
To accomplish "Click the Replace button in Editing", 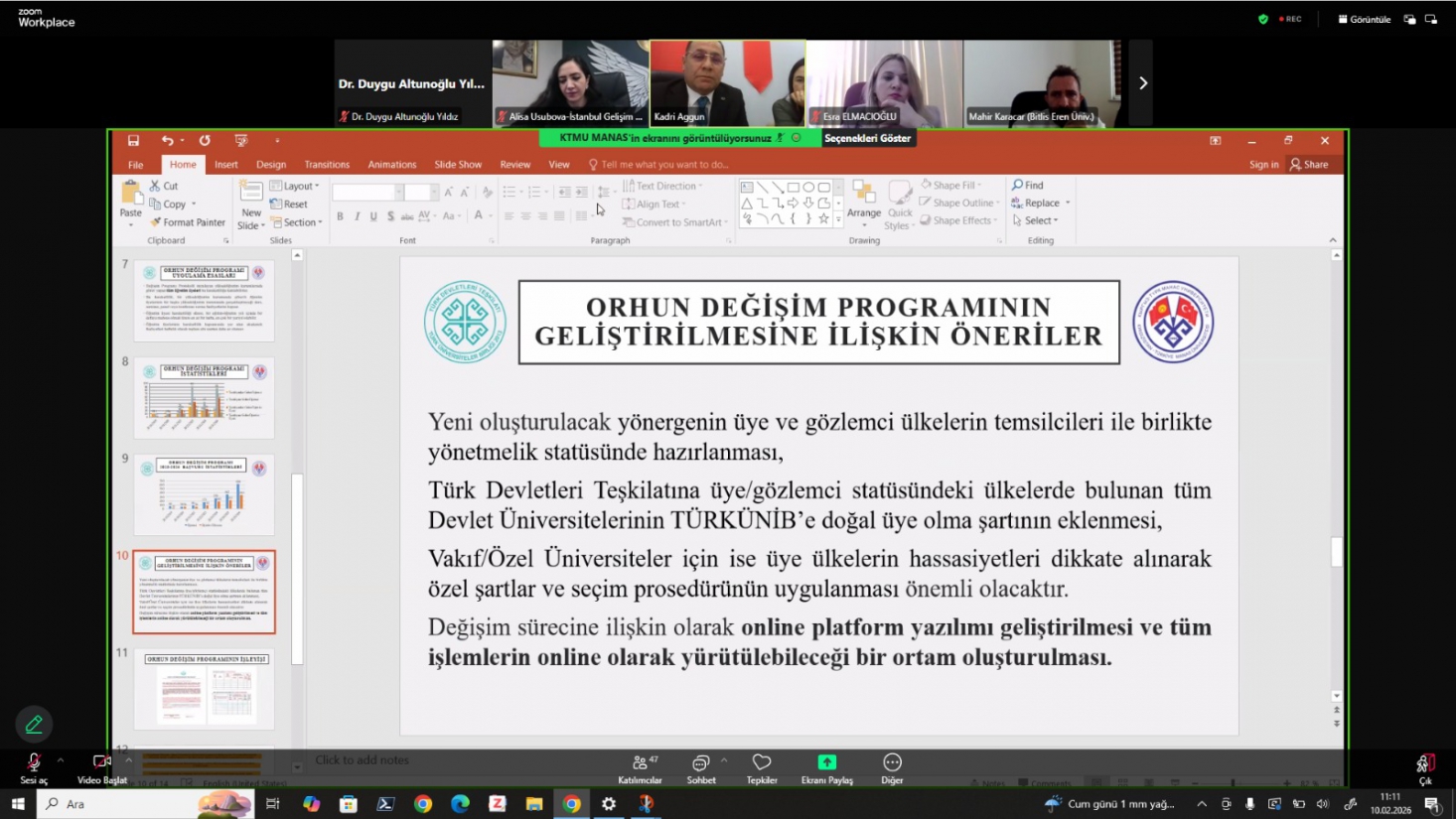I will tap(1041, 203).
